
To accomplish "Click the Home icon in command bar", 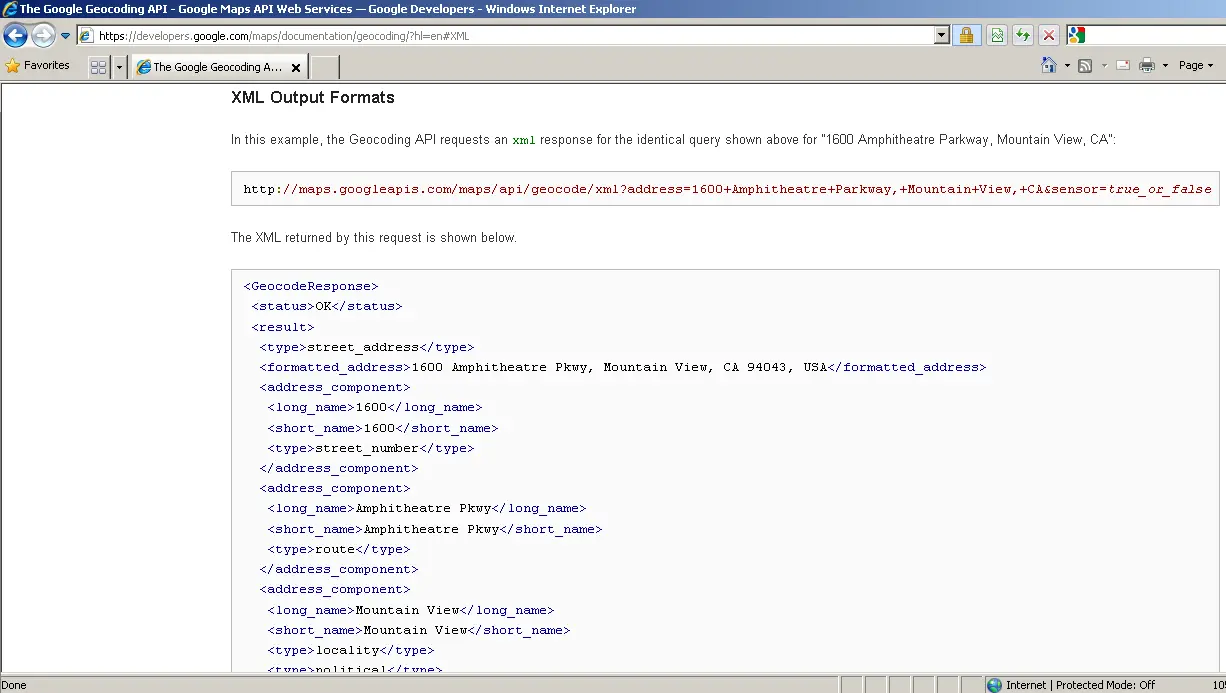I will point(1049,65).
